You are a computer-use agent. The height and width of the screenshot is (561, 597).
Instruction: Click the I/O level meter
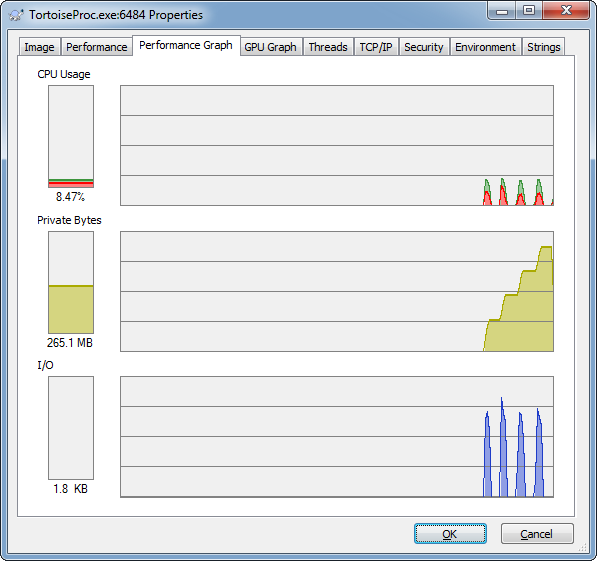pyautogui.click(x=71, y=428)
